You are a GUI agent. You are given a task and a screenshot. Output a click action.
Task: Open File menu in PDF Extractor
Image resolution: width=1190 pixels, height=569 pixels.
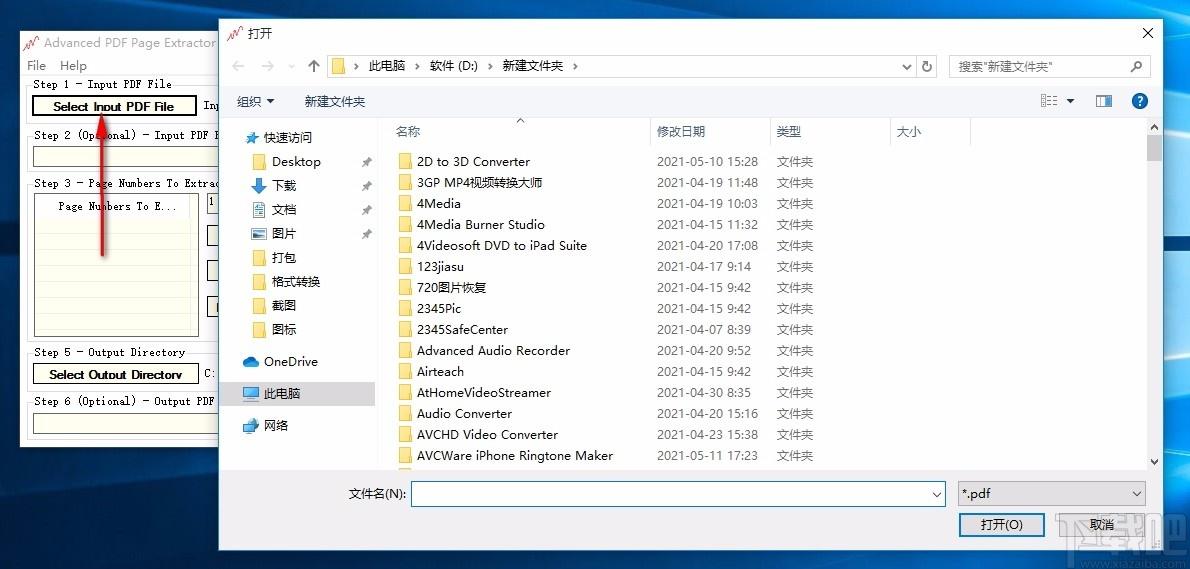(36, 65)
